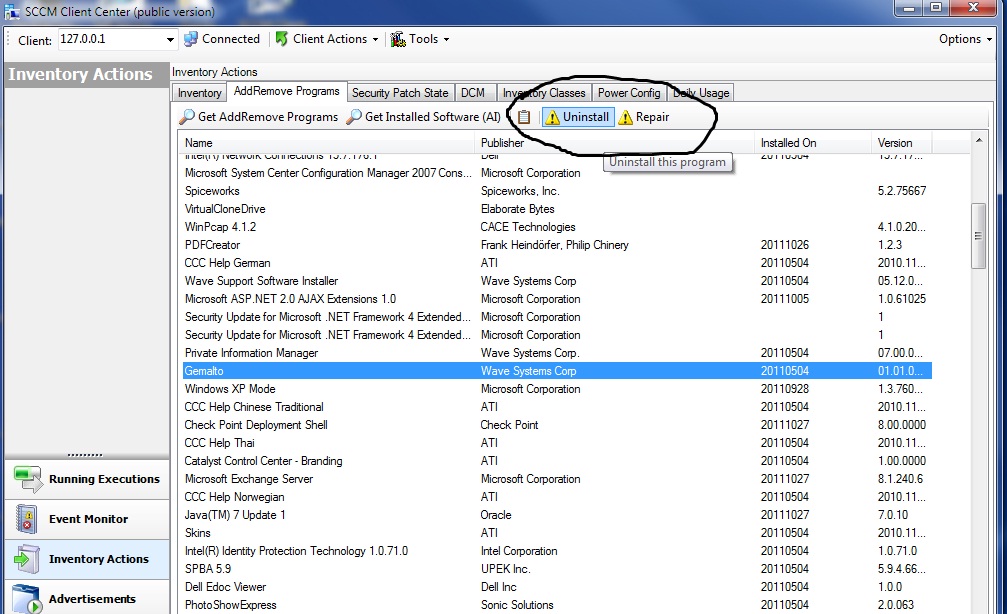This screenshot has width=1007, height=614.
Task: Switch to the Security Patch State tab
Action: (x=400, y=92)
